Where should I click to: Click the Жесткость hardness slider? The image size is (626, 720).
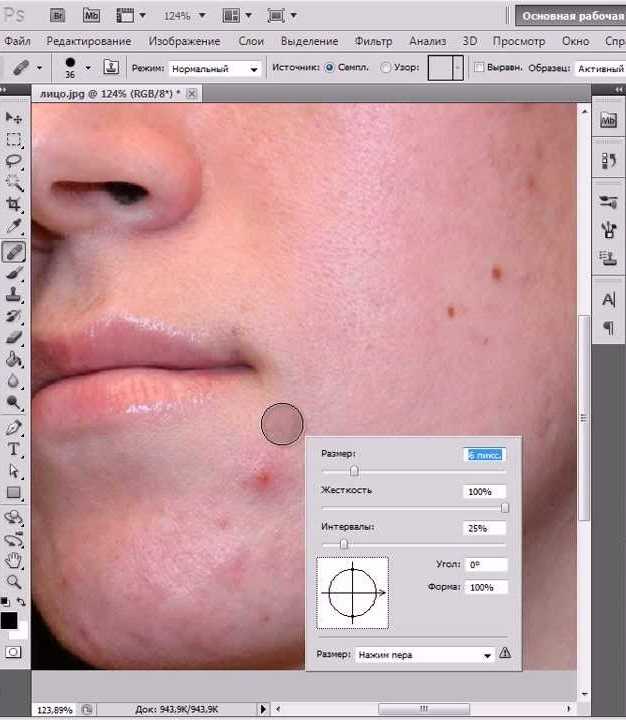[x=413, y=508]
